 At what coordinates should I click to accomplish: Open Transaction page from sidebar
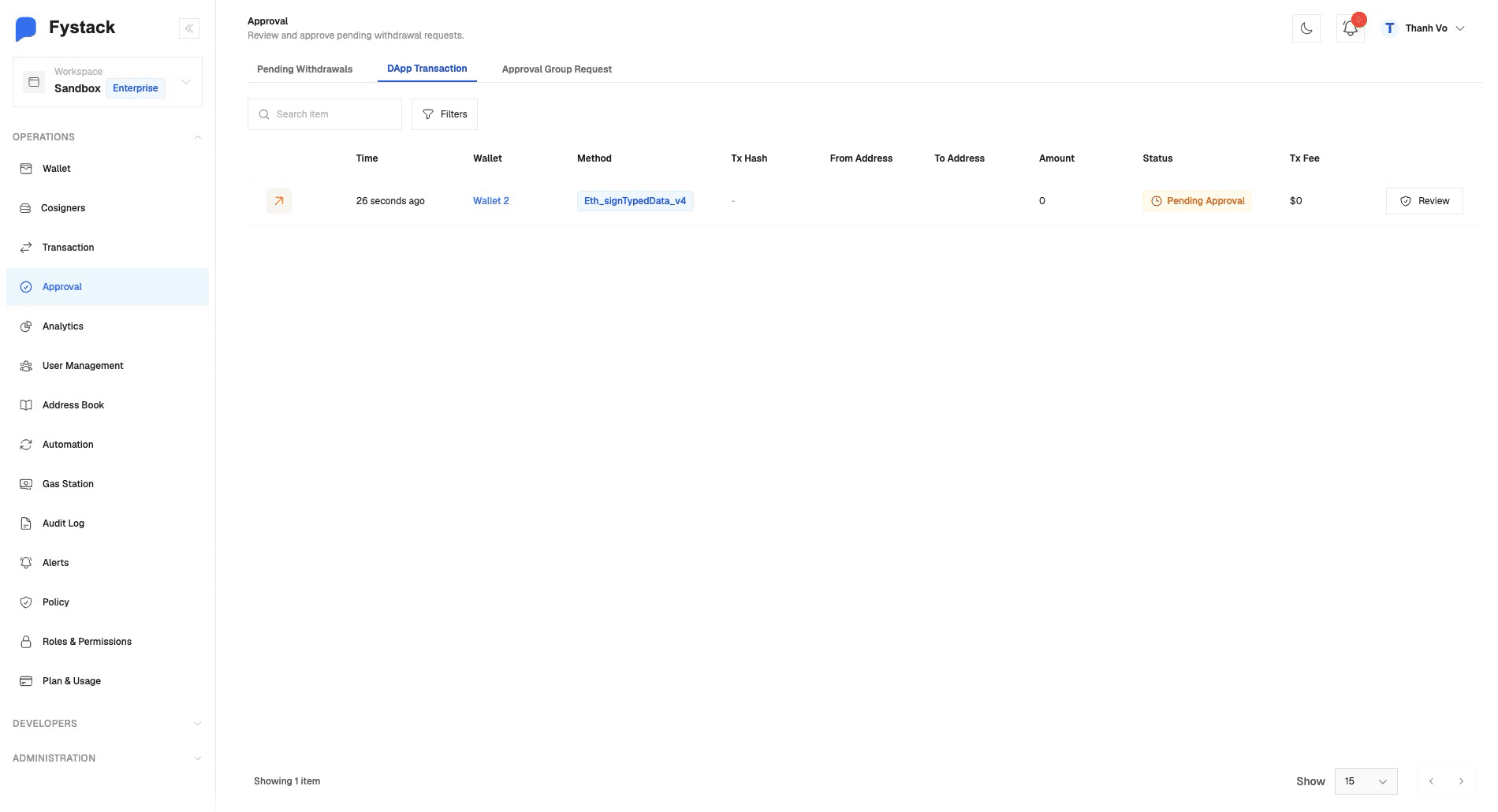coord(107,248)
